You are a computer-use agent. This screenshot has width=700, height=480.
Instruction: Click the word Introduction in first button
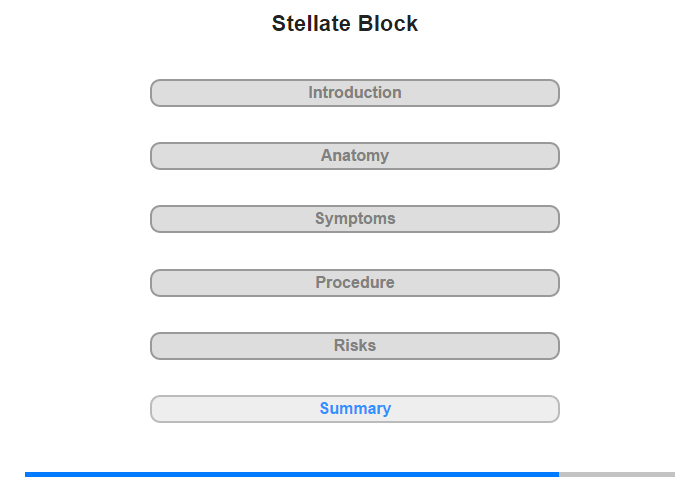pyautogui.click(x=355, y=92)
